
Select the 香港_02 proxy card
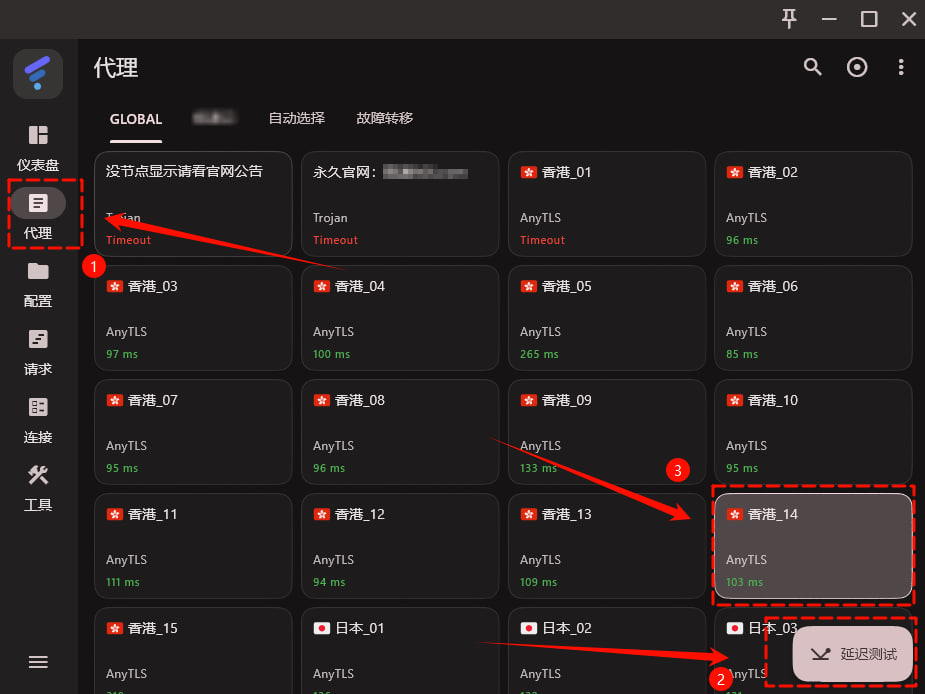tap(813, 204)
